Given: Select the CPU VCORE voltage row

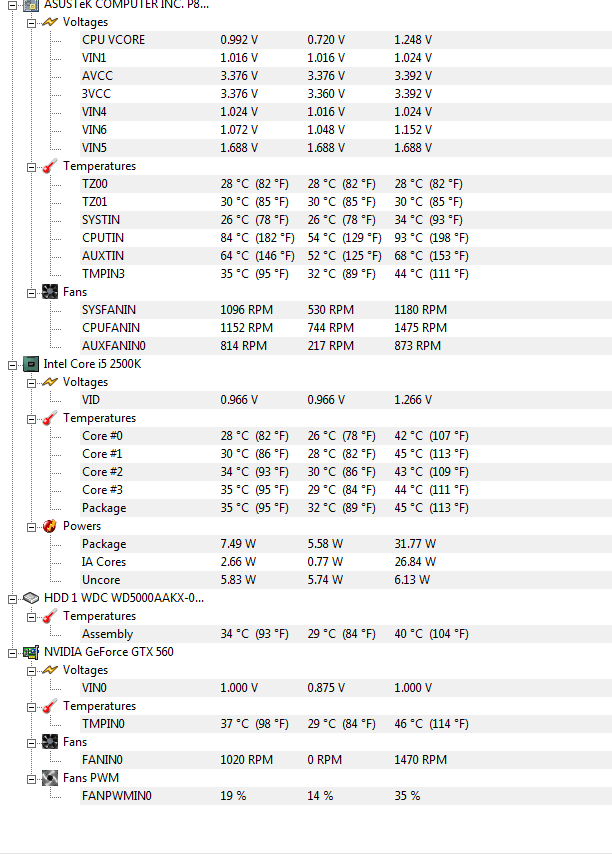Looking at the screenshot, I should (x=346, y=40).
